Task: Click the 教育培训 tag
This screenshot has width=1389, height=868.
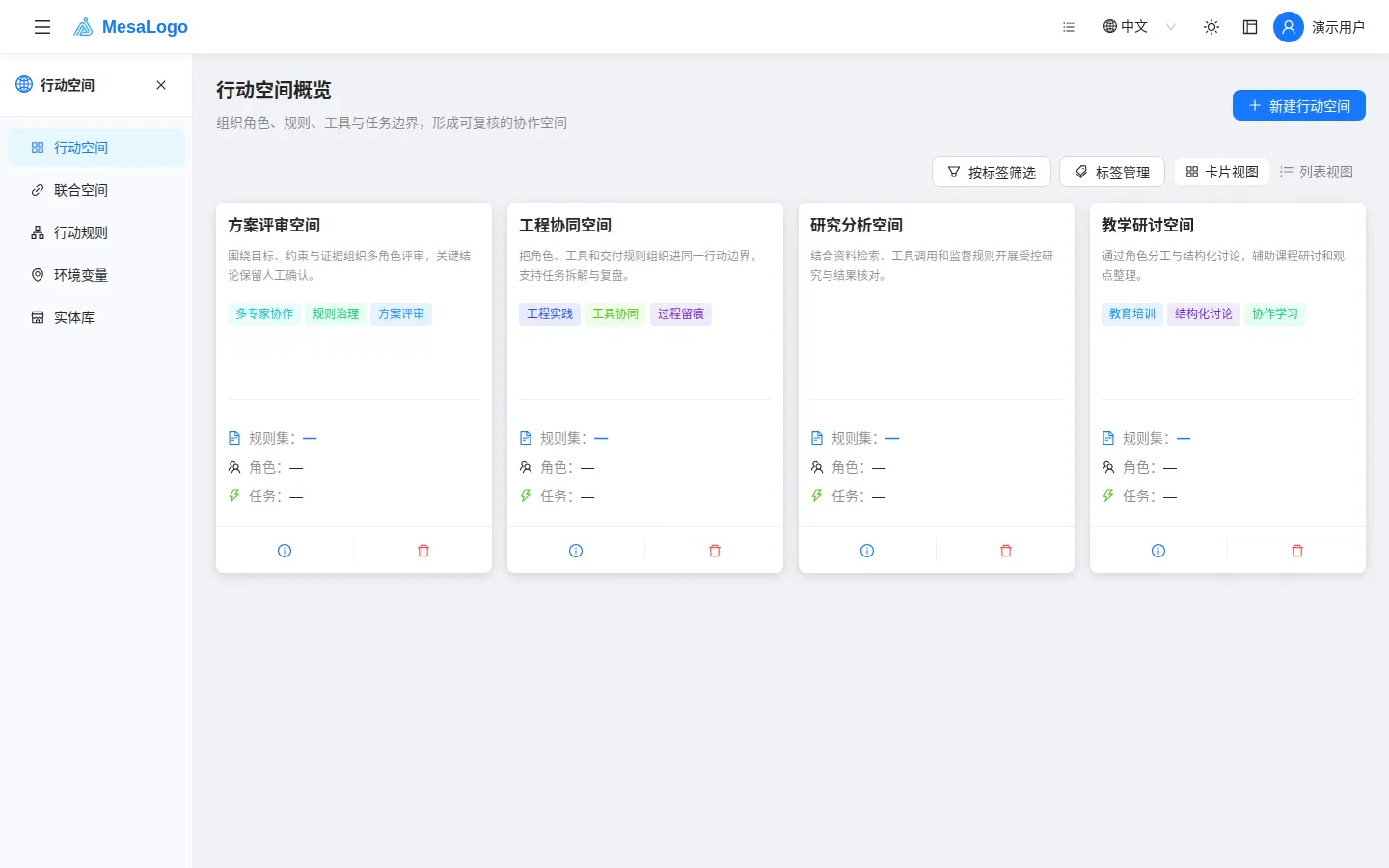Action: (1132, 313)
